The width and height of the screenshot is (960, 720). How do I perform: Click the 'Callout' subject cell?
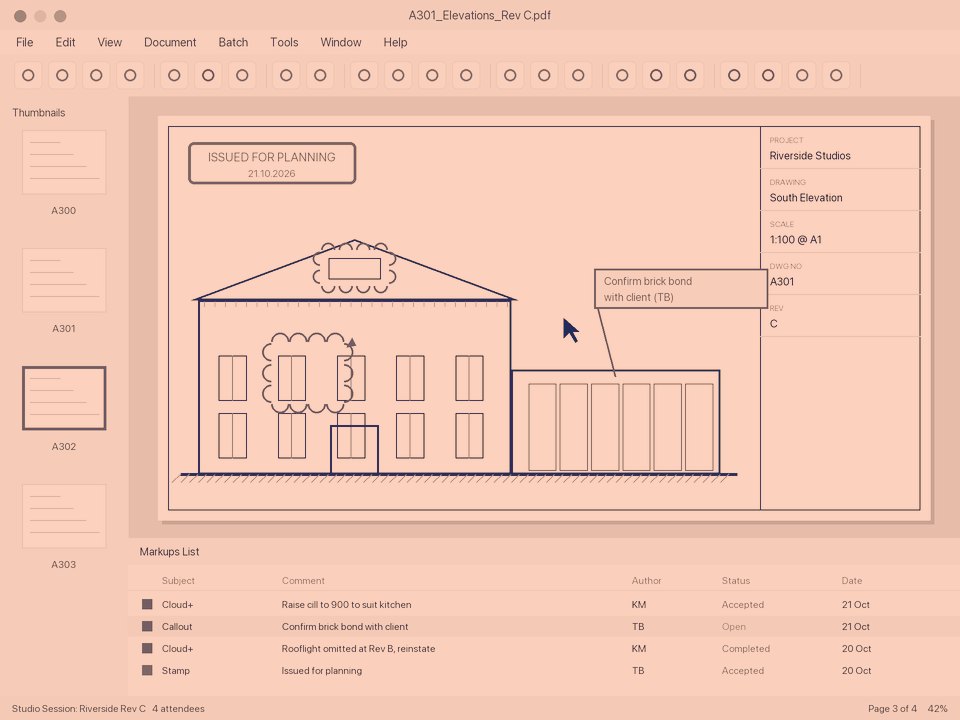(x=177, y=626)
